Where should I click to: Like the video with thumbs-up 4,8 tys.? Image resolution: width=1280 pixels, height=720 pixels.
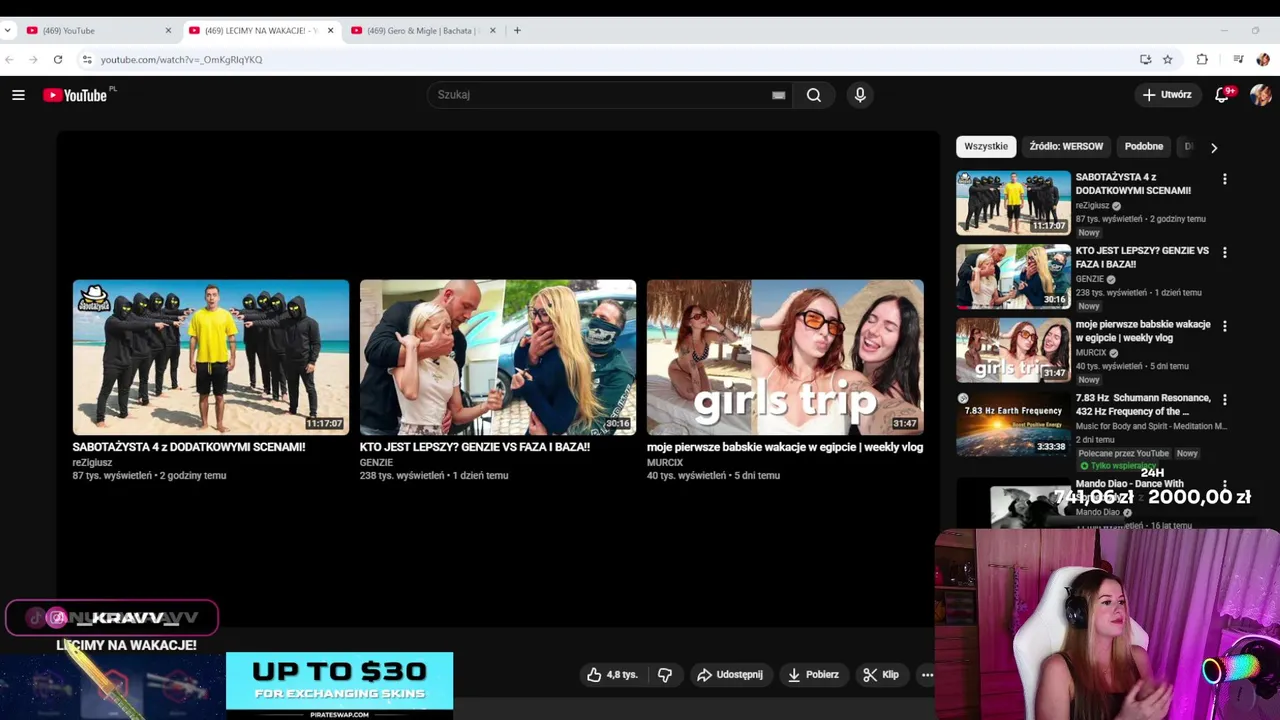(612, 675)
